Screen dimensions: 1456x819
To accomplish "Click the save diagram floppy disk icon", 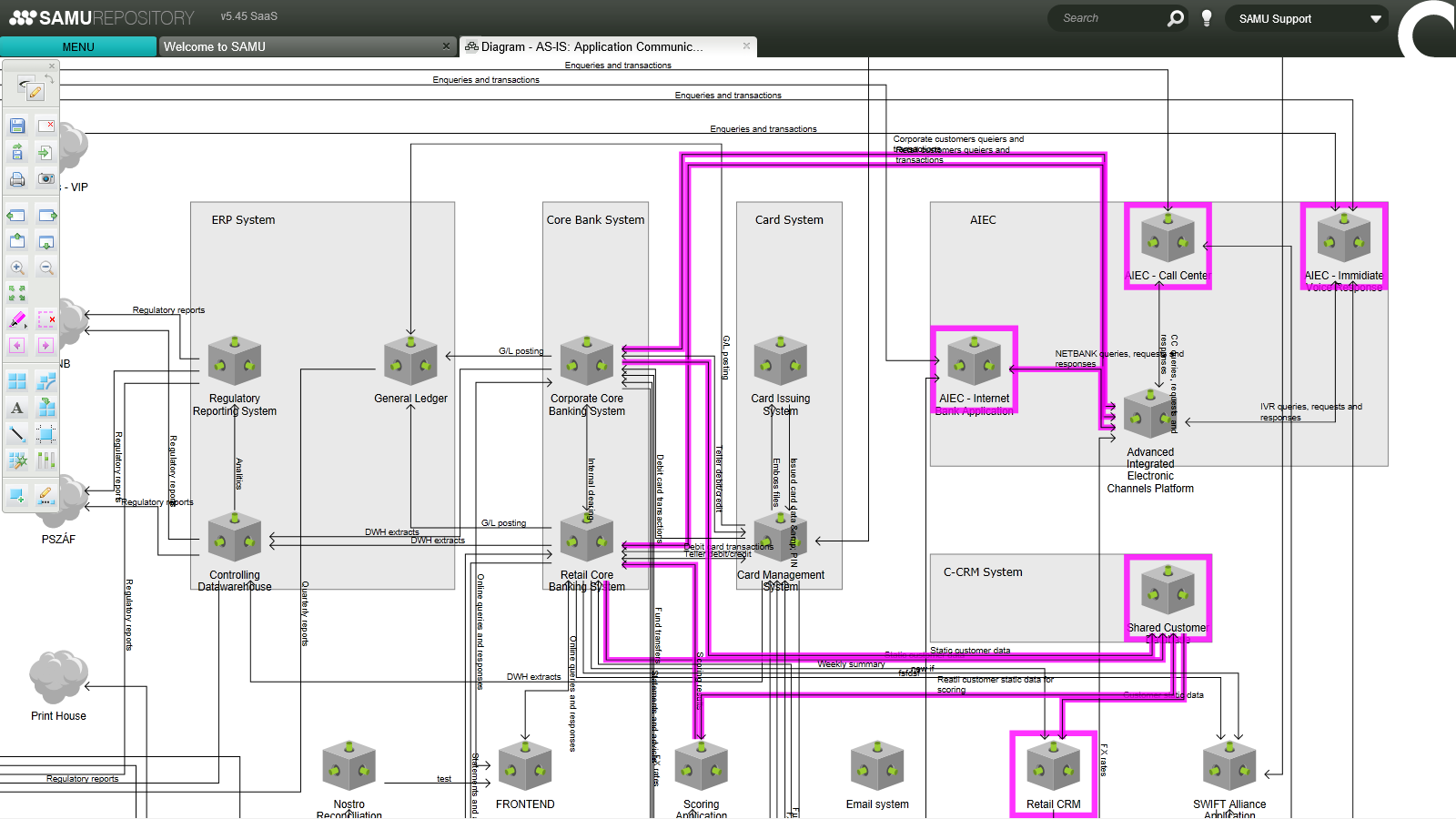I will tap(17, 126).
